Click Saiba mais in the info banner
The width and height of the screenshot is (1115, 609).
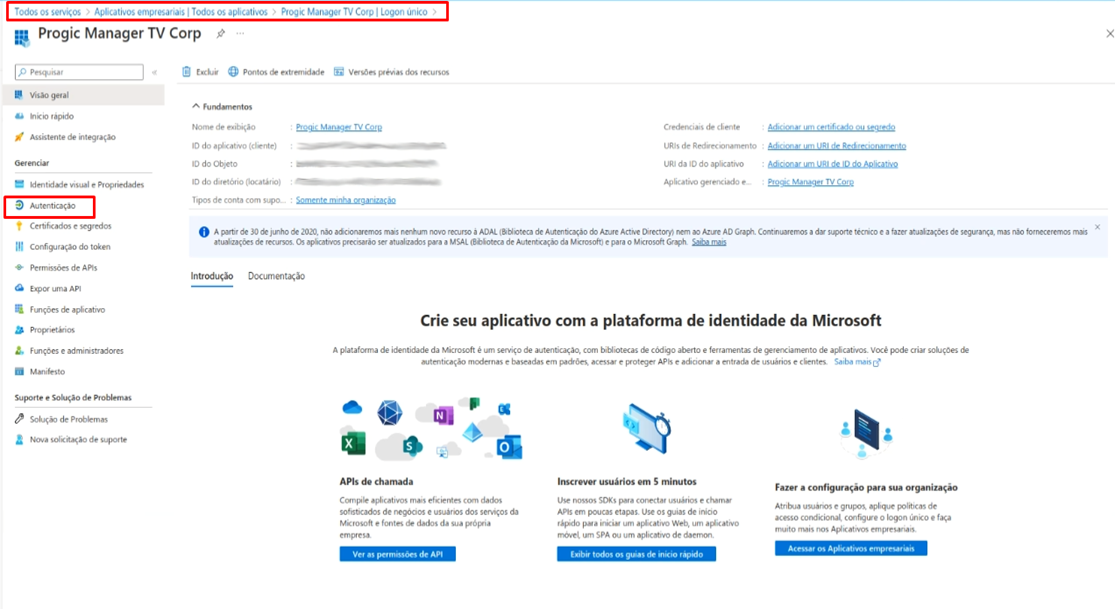coord(709,242)
